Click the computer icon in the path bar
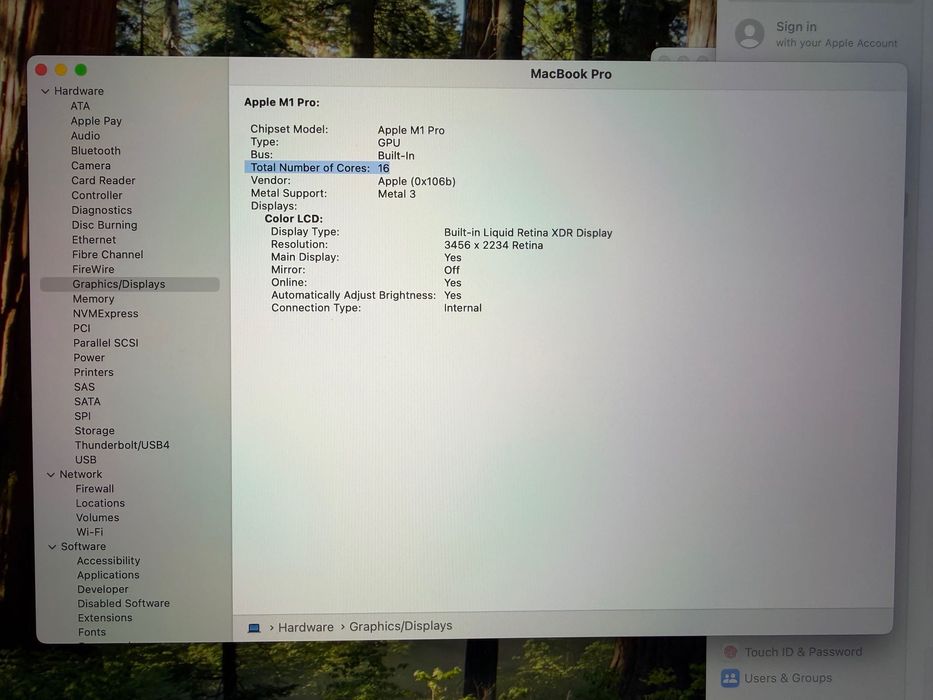Image resolution: width=933 pixels, height=700 pixels. (254, 628)
